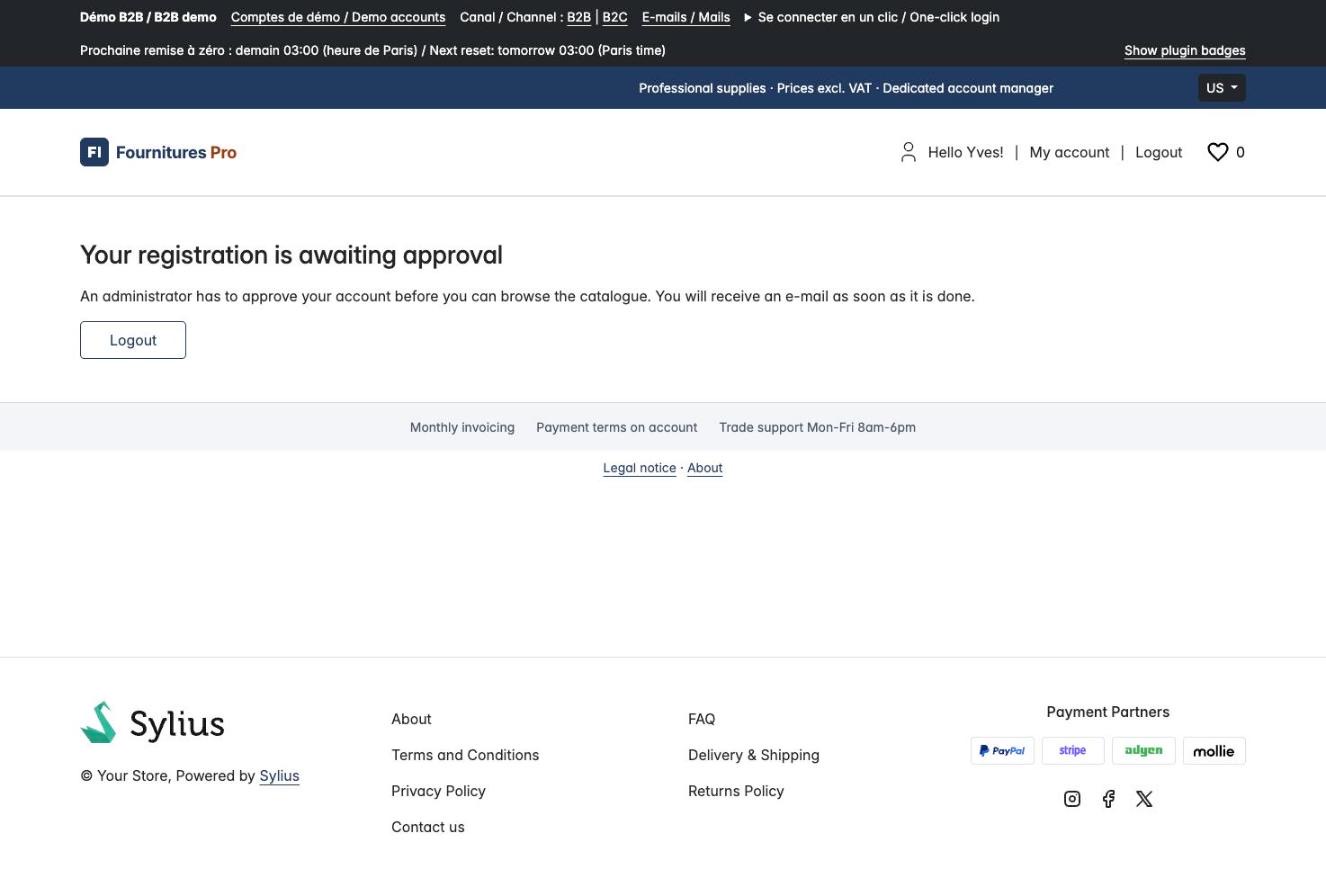This screenshot has height=896, width=1326.
Task: Open the wishlist heart icon
Action: click(x=1217, y=152)
